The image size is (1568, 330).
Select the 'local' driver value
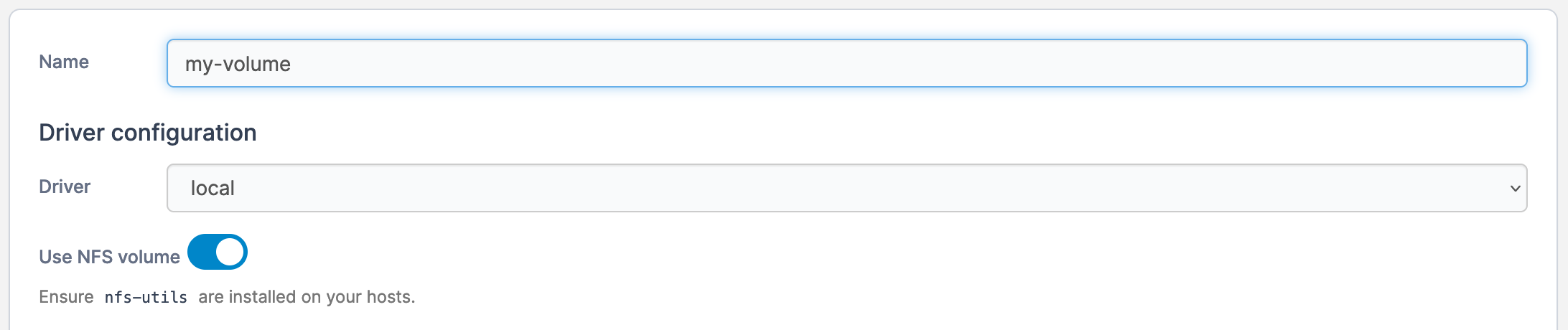pos(213,188)
